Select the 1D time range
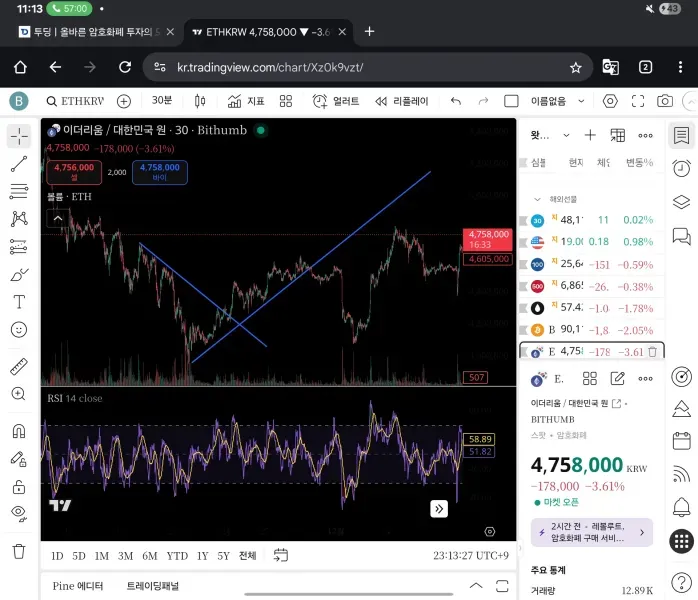This screenshot has width=698, height=600. (57, 556)
